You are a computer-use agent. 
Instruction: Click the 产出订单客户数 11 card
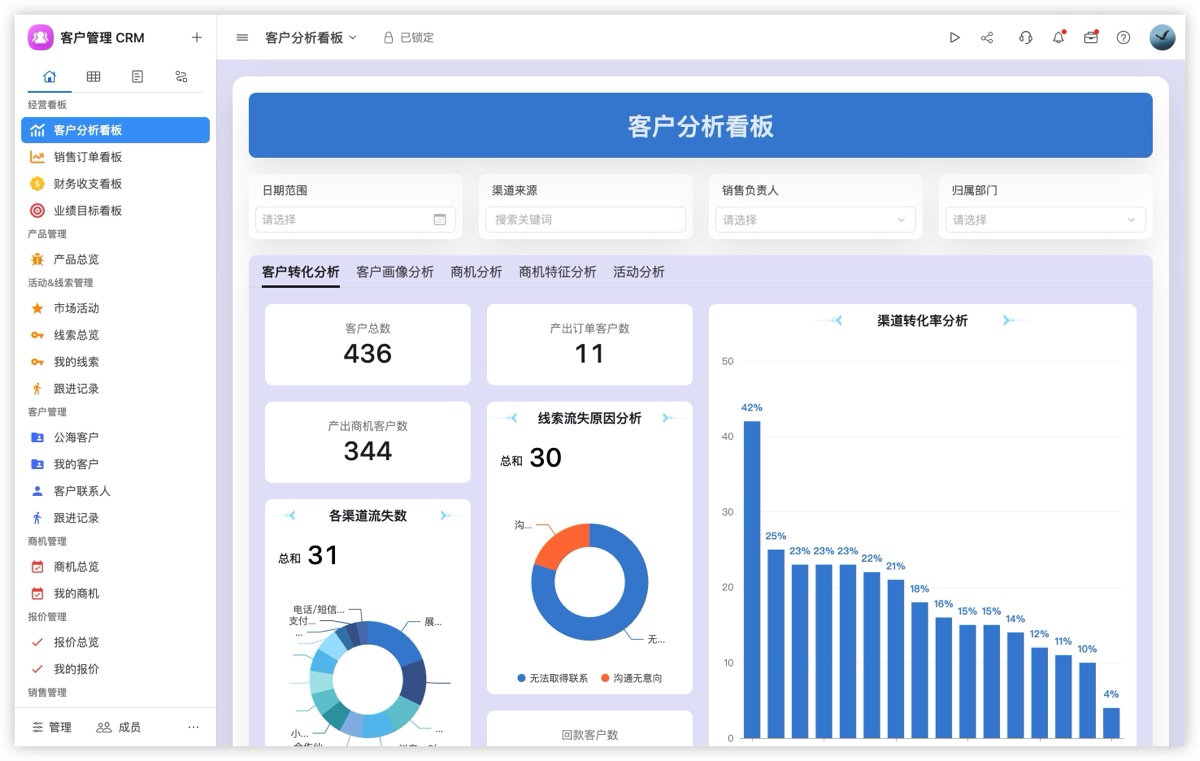pyautogui.click(x=589, y=345)
